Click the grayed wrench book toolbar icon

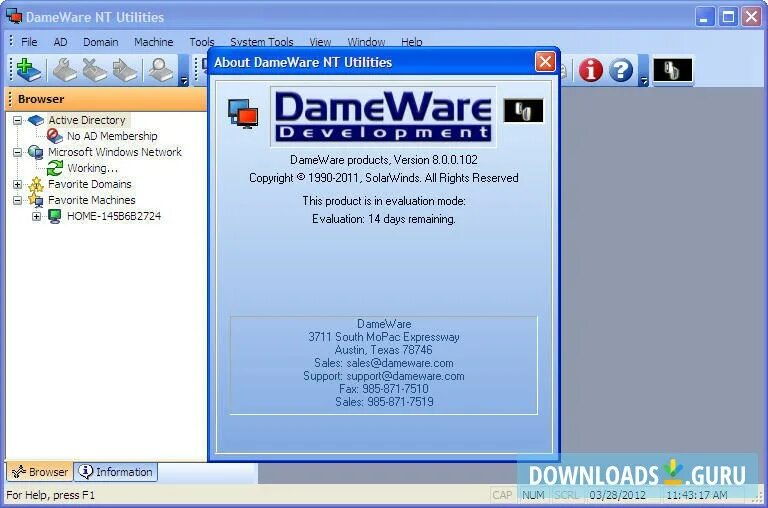(65, 70)
